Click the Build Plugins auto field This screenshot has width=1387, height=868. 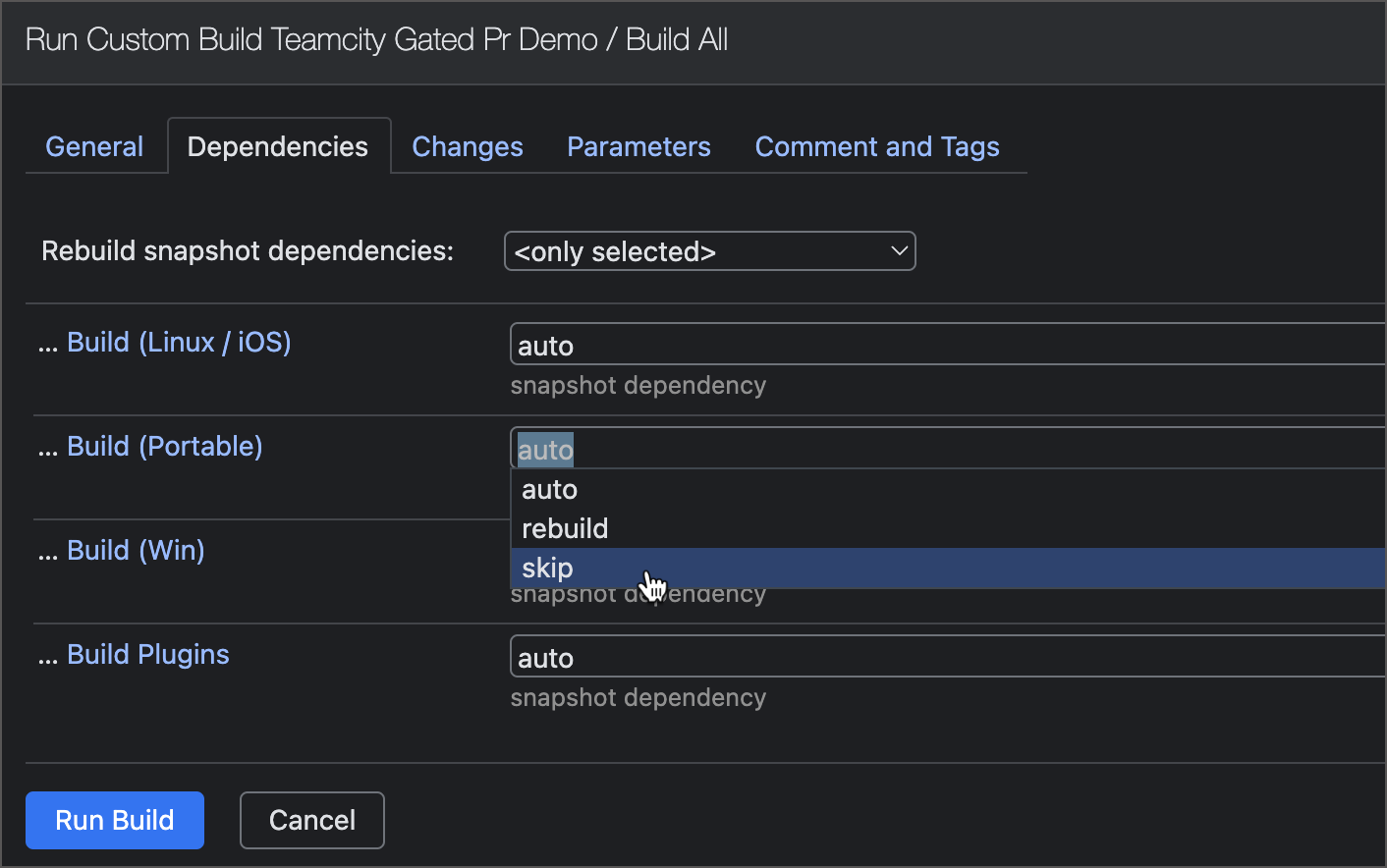tap(943, 657)
